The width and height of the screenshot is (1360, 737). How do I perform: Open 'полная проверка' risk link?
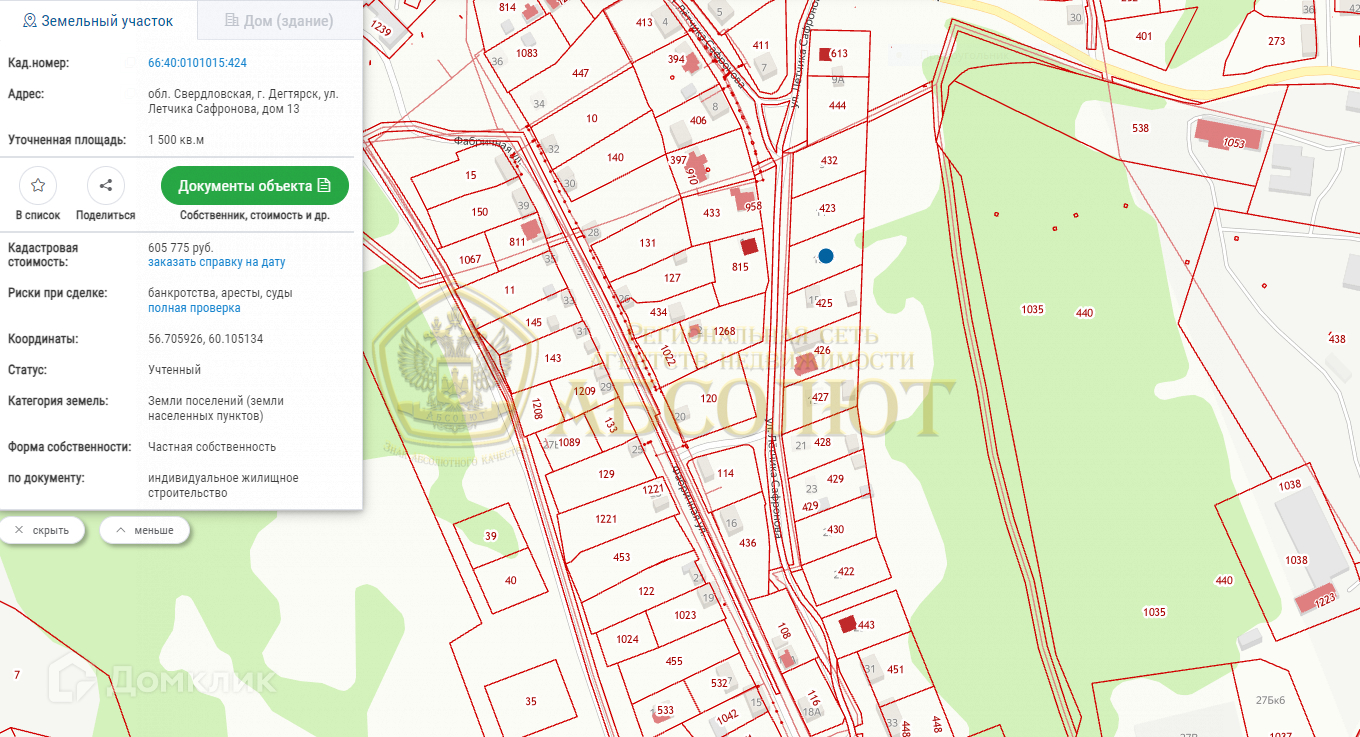click(x=194, y=308)
